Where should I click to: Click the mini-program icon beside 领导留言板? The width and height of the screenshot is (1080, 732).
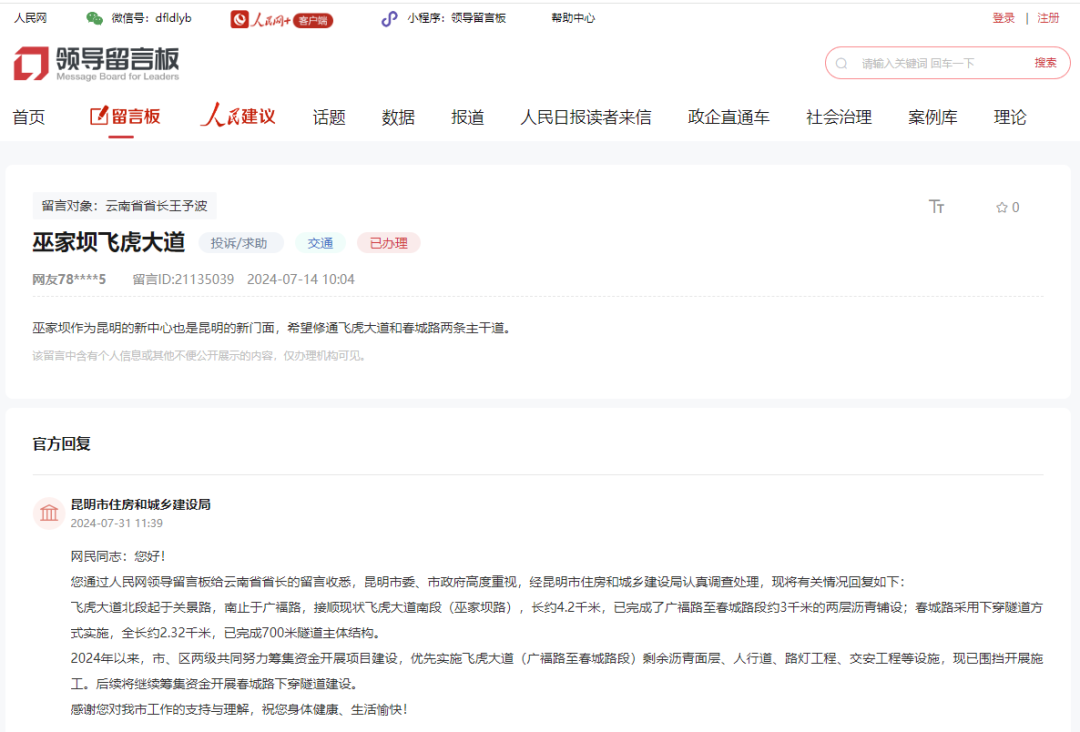[389, 18]
